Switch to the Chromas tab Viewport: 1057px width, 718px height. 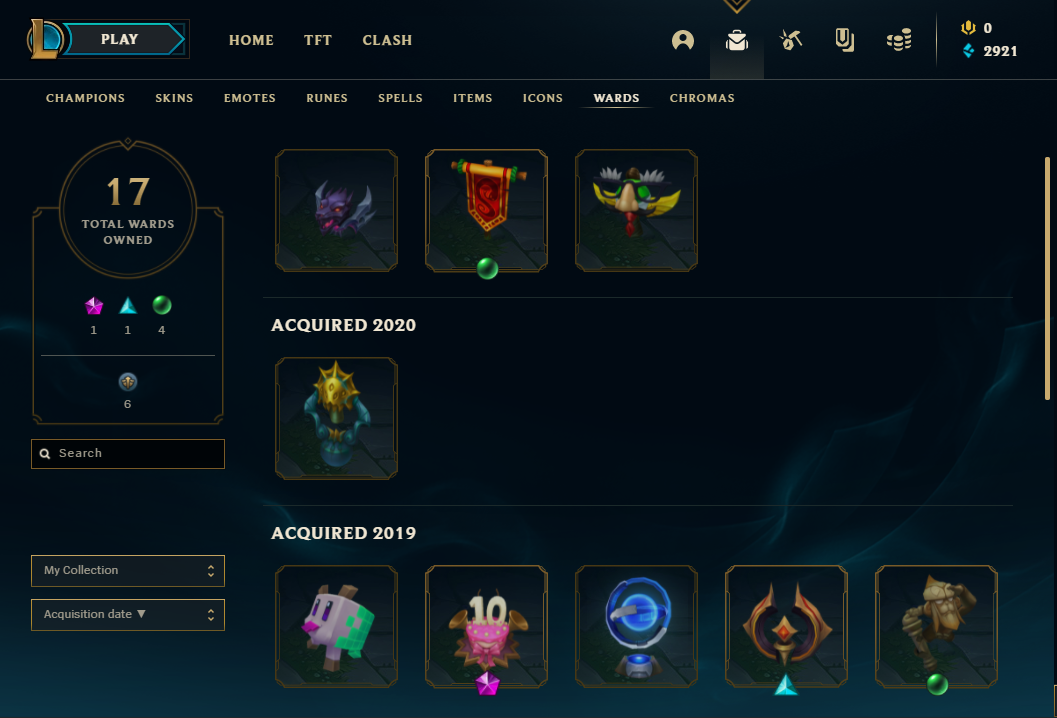[x=702, y=98]
